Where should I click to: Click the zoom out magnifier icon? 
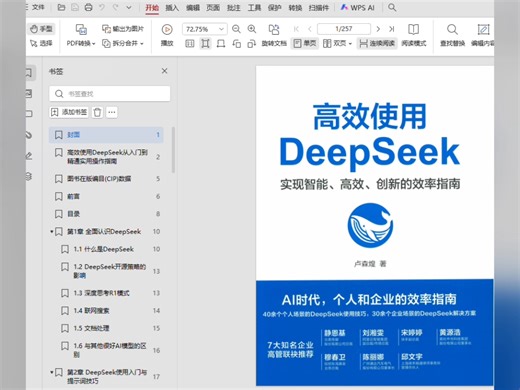pos(236,29)
